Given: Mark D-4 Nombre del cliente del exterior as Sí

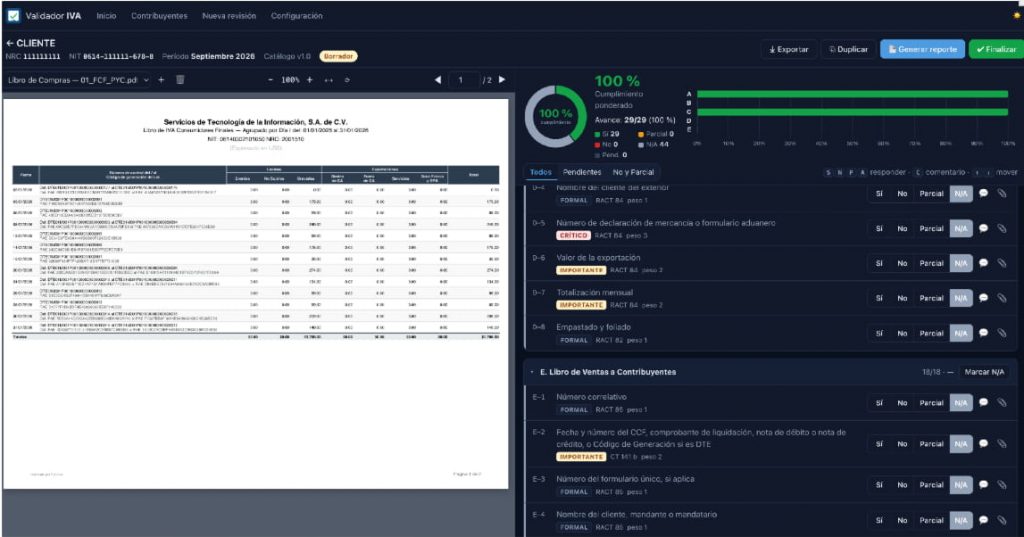Looking at the screenshot, I should coord(879,193).
